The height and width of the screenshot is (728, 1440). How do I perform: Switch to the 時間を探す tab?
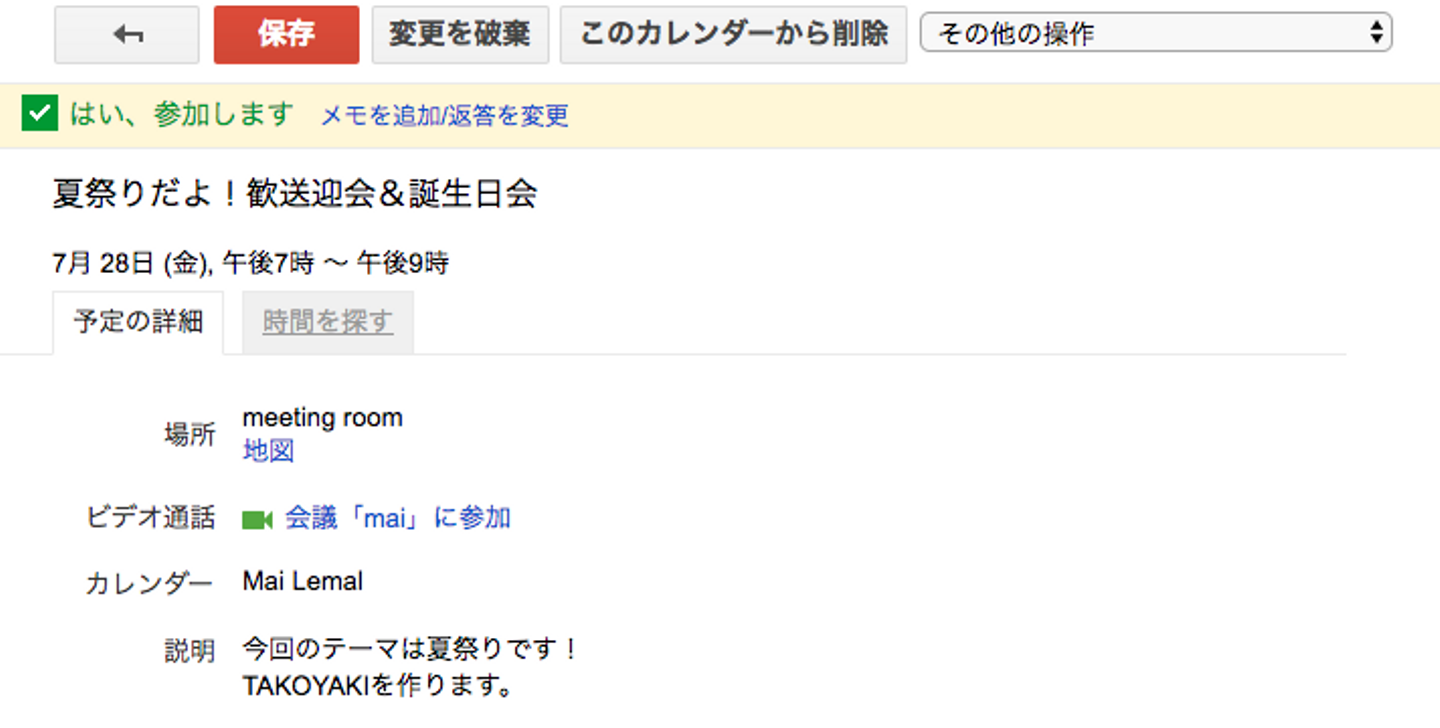click(x=328, y=322)
